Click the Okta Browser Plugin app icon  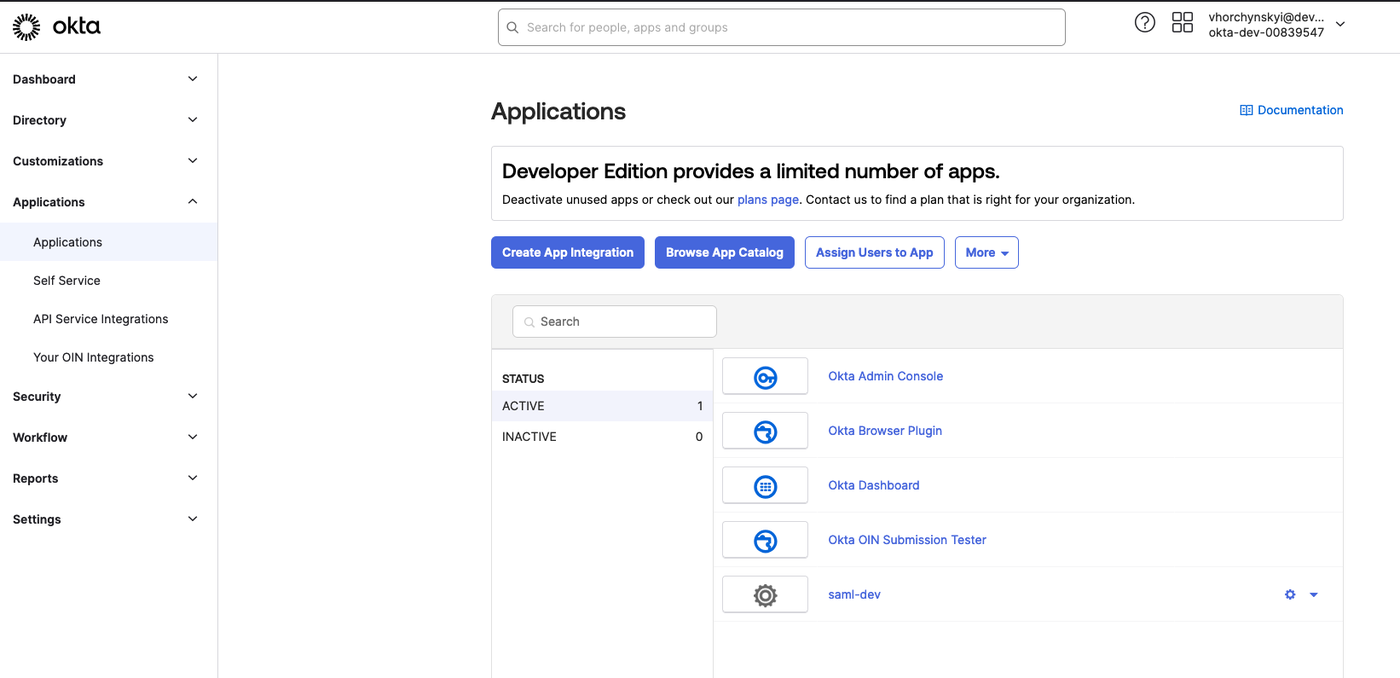click(765, 431)
